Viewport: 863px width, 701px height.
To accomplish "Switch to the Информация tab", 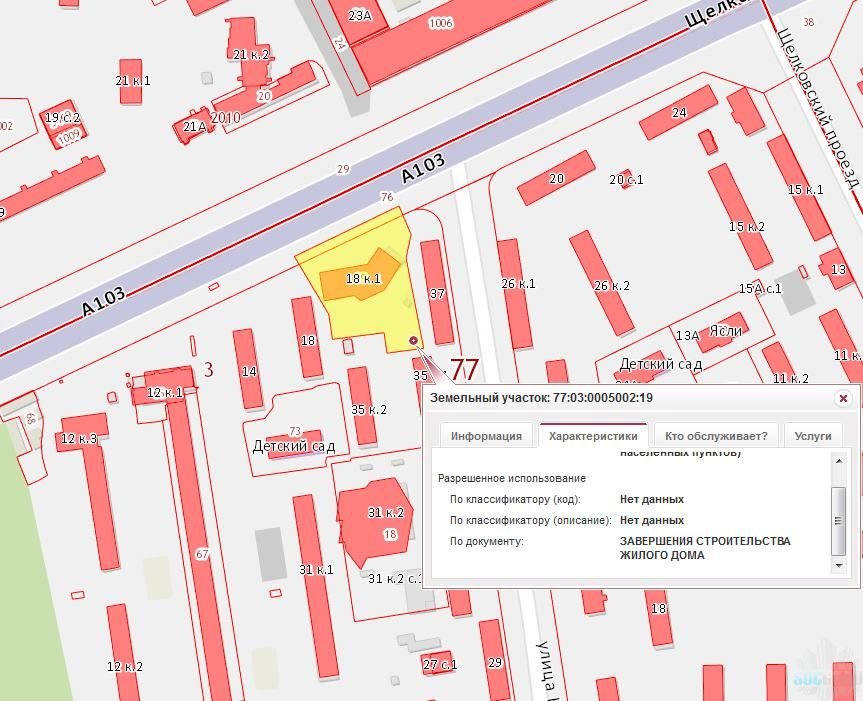I will click(x=486, y=436).
